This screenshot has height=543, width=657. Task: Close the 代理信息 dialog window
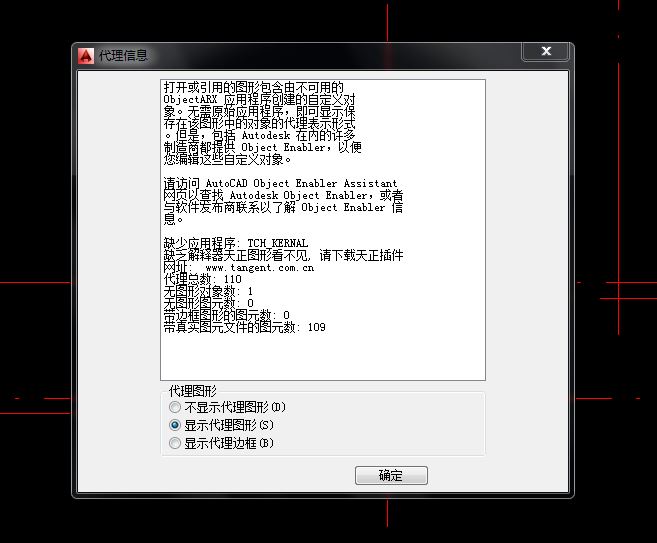tap(546, 51)
